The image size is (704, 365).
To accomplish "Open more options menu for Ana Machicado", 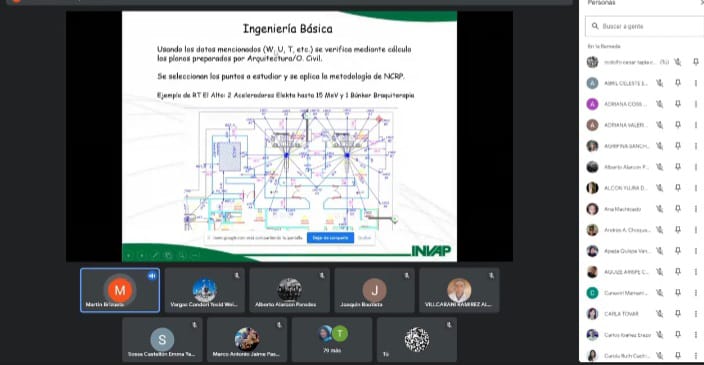I will click(x=695, y=209).
